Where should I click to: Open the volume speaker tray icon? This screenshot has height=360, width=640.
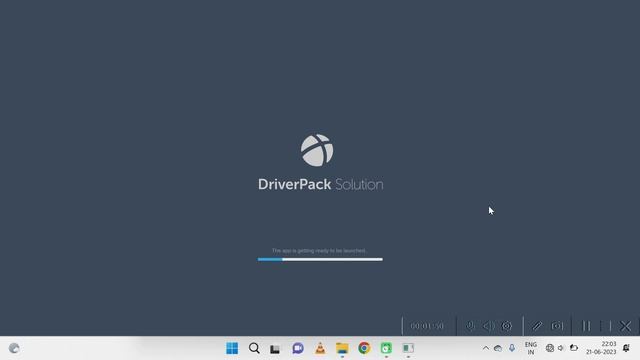pos(561,348)
